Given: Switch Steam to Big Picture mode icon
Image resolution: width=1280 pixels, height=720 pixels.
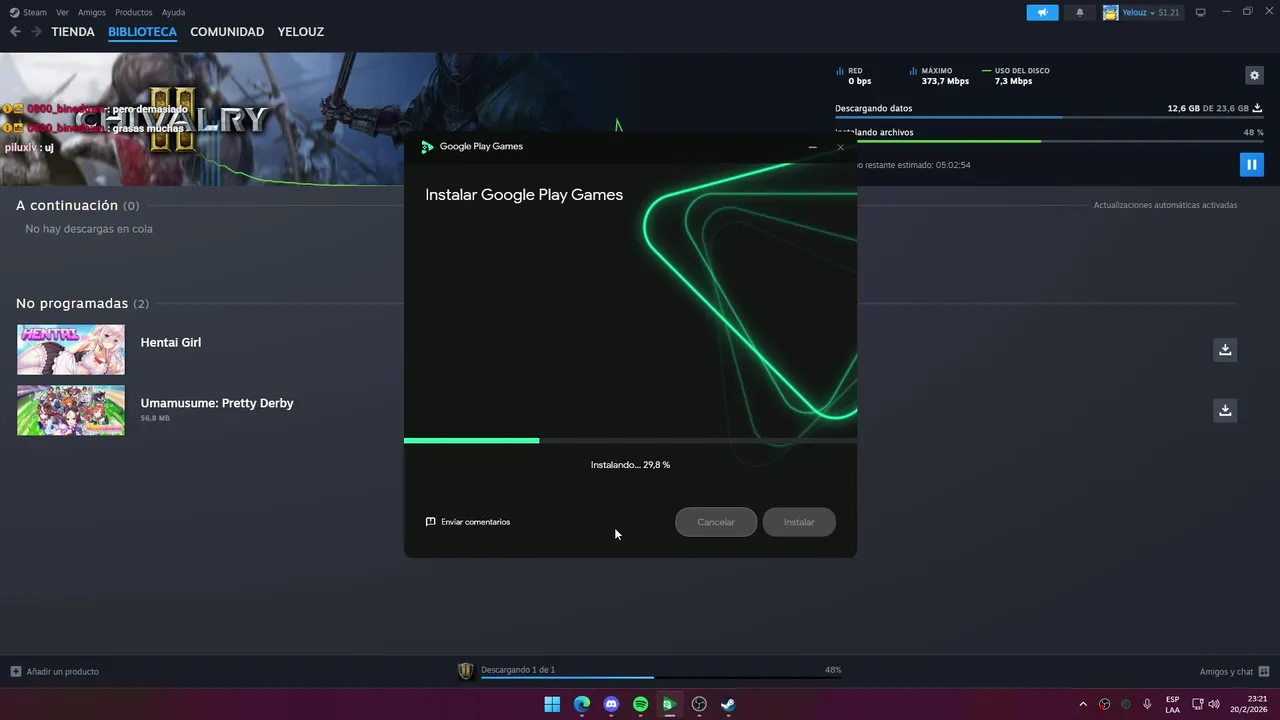Looking at the screenshot, I should [1200, 12].
